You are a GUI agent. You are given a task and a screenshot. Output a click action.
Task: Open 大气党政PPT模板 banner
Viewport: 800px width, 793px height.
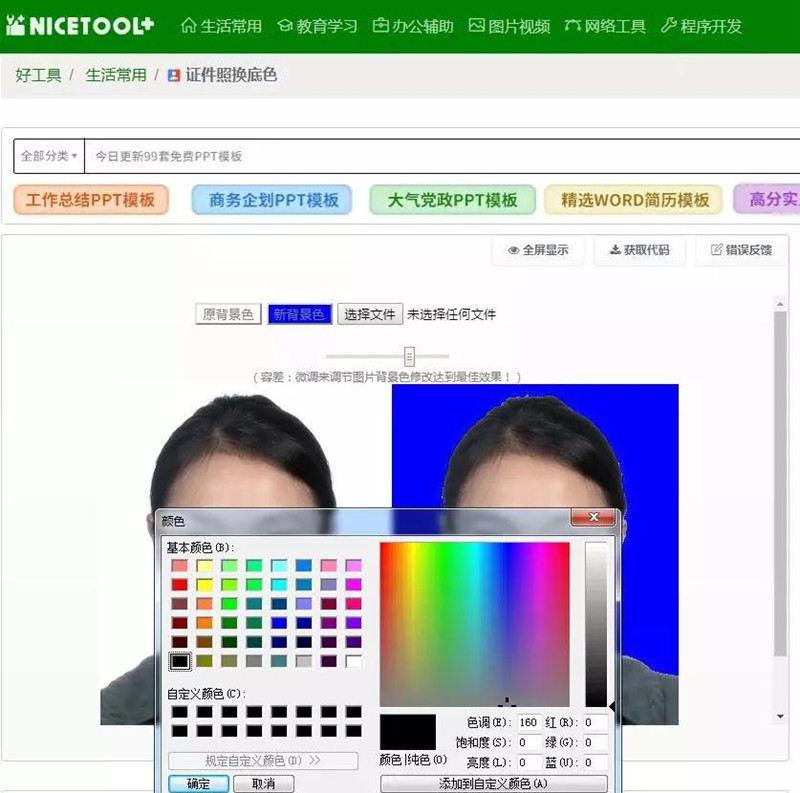452,200
